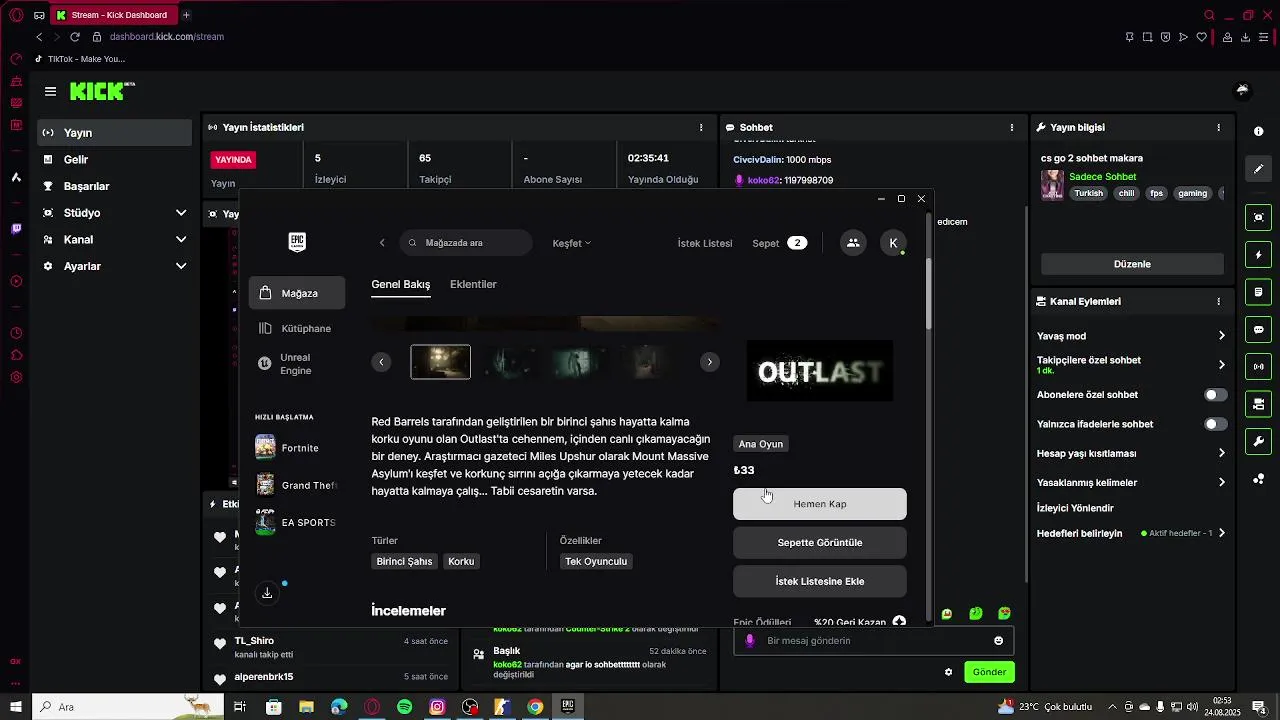Click the Bir mesaj gönderin input
Viewport: 1280px width, 720px height.
pyautogui.click(x=873, y=641)
